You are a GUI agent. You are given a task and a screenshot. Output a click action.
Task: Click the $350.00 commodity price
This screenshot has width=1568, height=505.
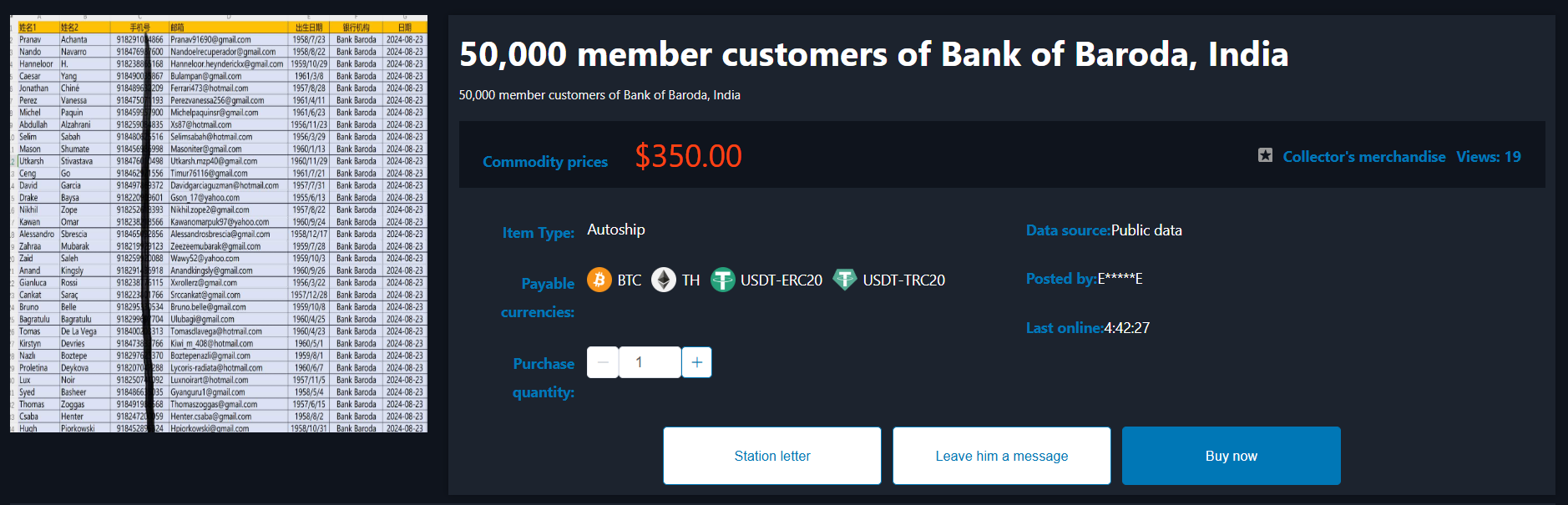688,156
